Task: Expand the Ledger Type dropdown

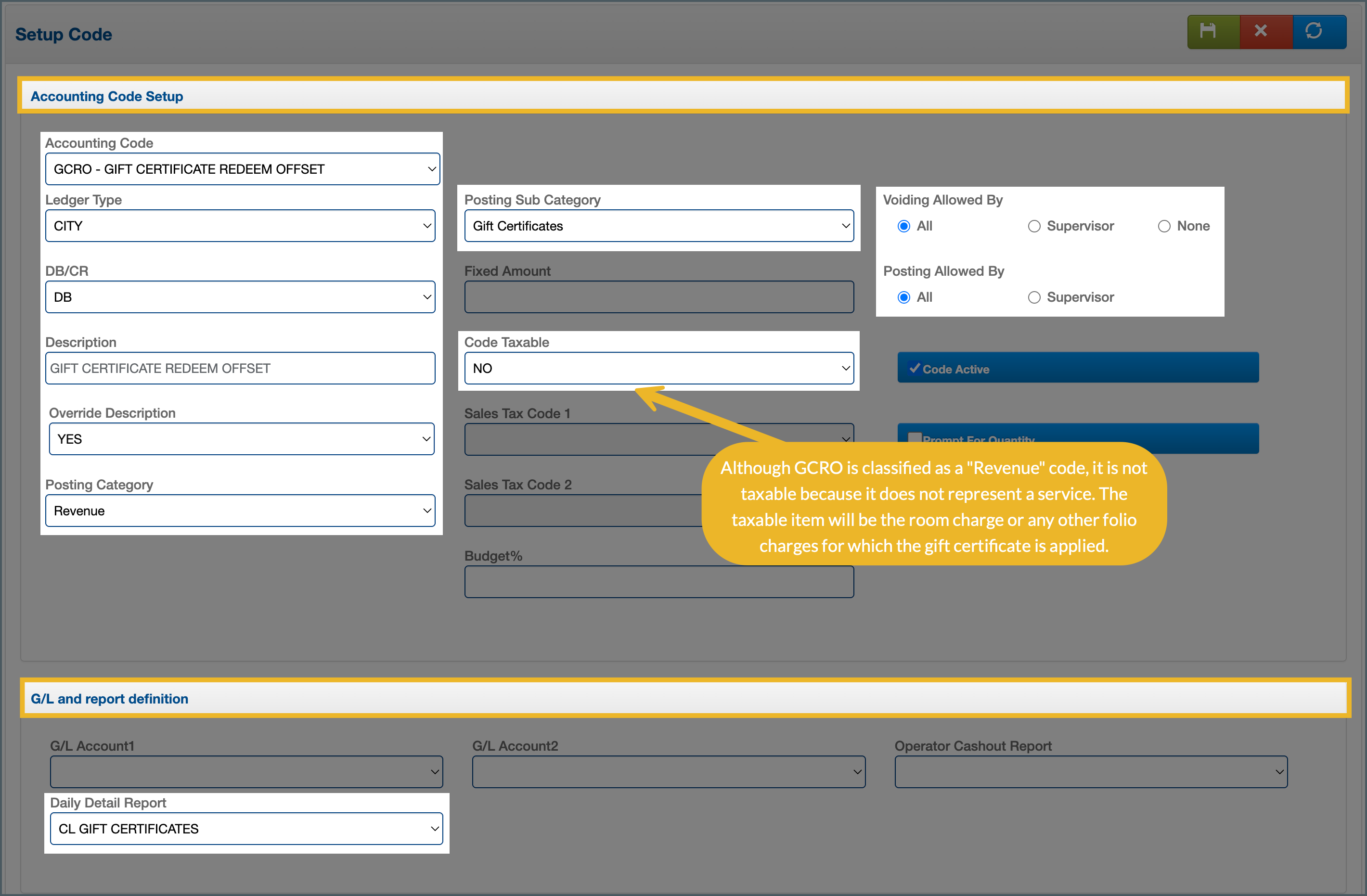Action: pyautogui.click(x=240, y=226)
